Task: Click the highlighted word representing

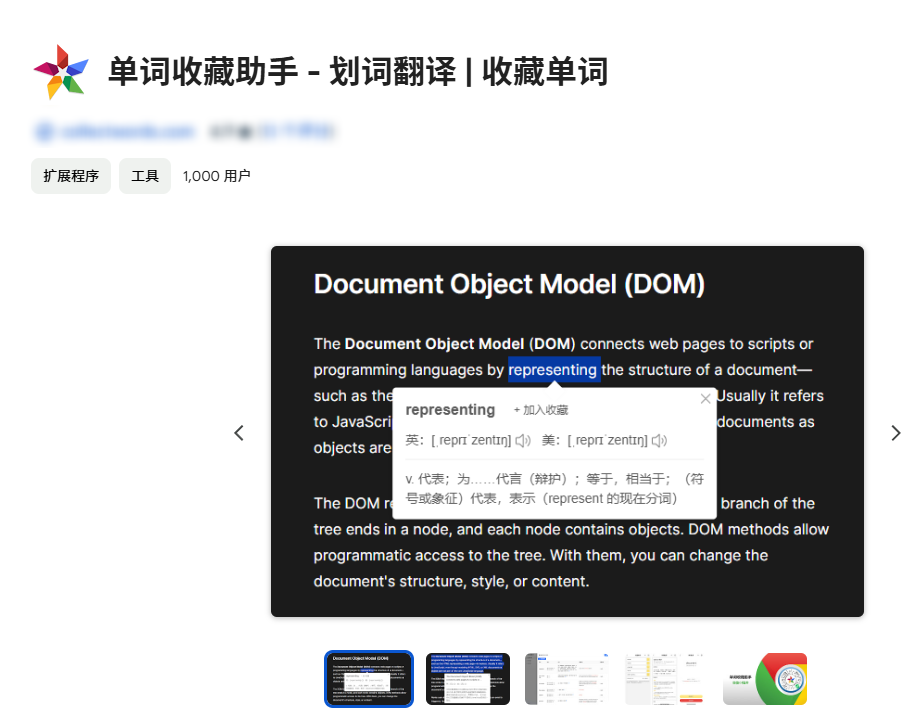Action: pos(553,370)
